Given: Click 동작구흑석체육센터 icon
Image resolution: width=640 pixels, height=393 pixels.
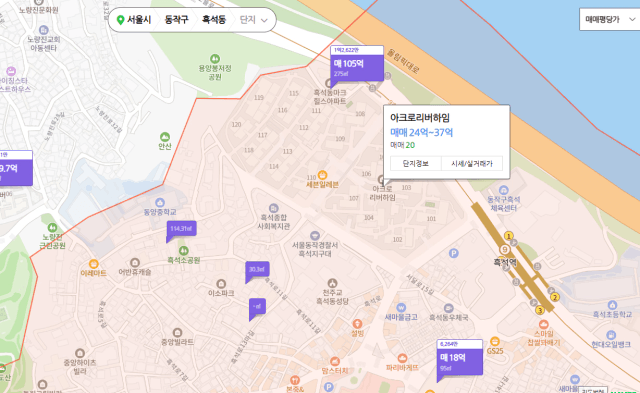Looking at the screenshot, I should [x=504, y=190].
